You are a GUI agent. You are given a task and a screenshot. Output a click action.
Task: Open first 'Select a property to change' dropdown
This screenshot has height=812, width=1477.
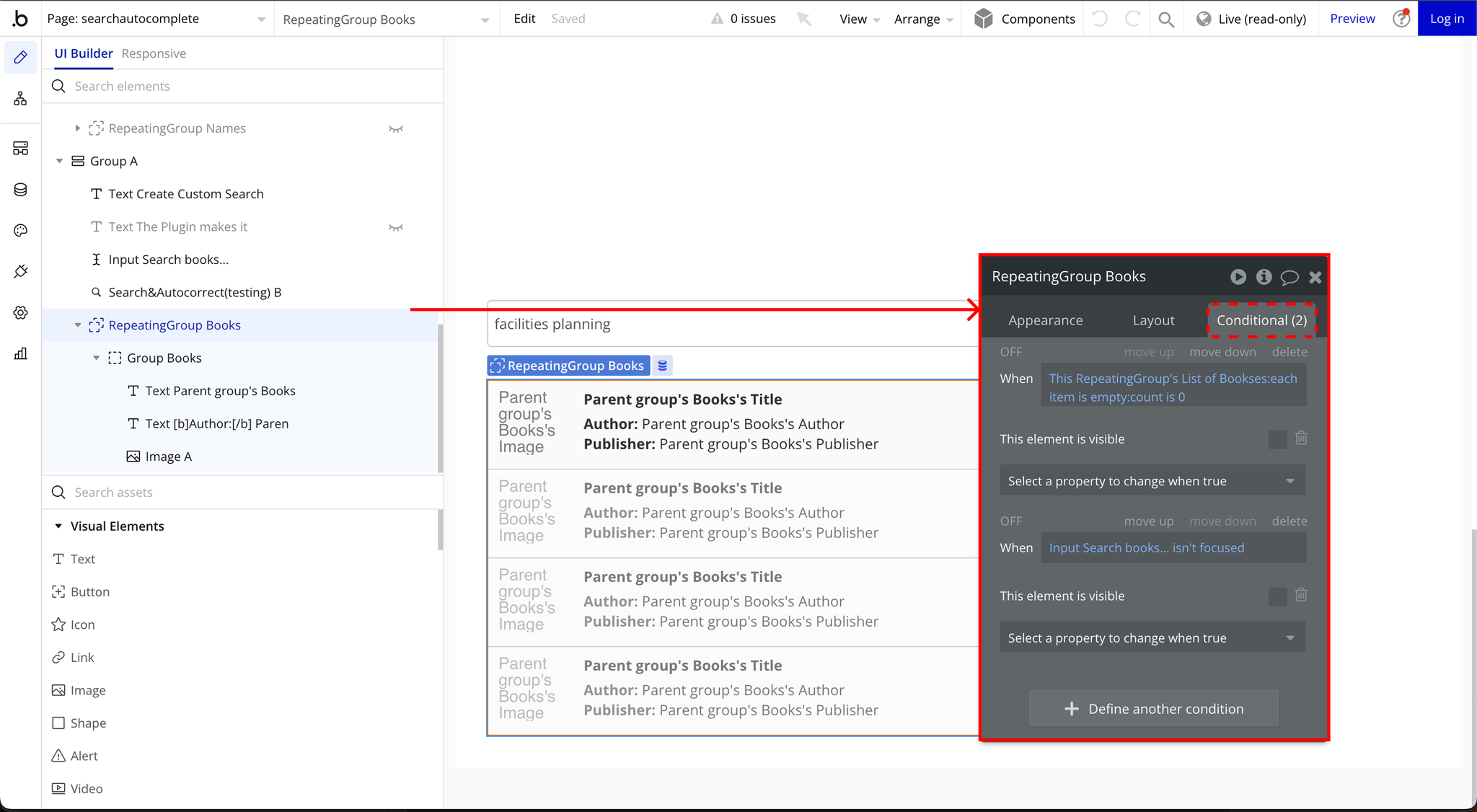tap(1152, 481)
